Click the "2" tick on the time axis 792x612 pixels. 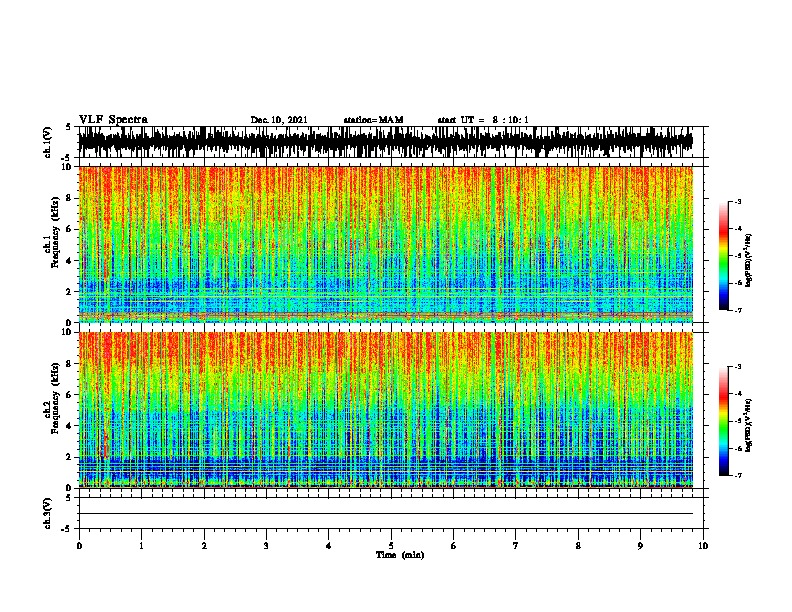pyautogui.click(x=204, y=546)
